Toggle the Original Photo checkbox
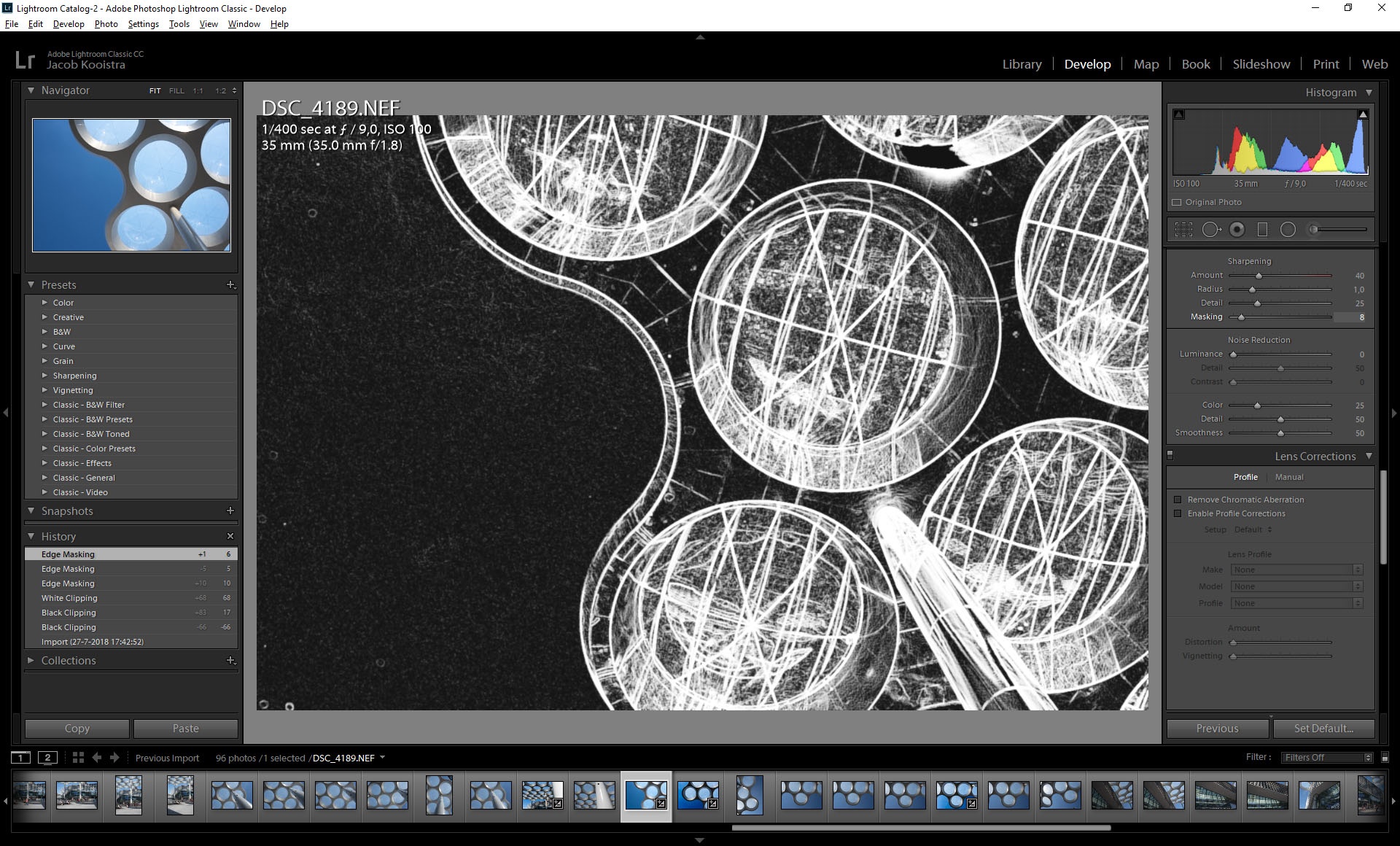Image resolution: width=1400 pixels, height=846 pixels. click(x=1176, y=202)
